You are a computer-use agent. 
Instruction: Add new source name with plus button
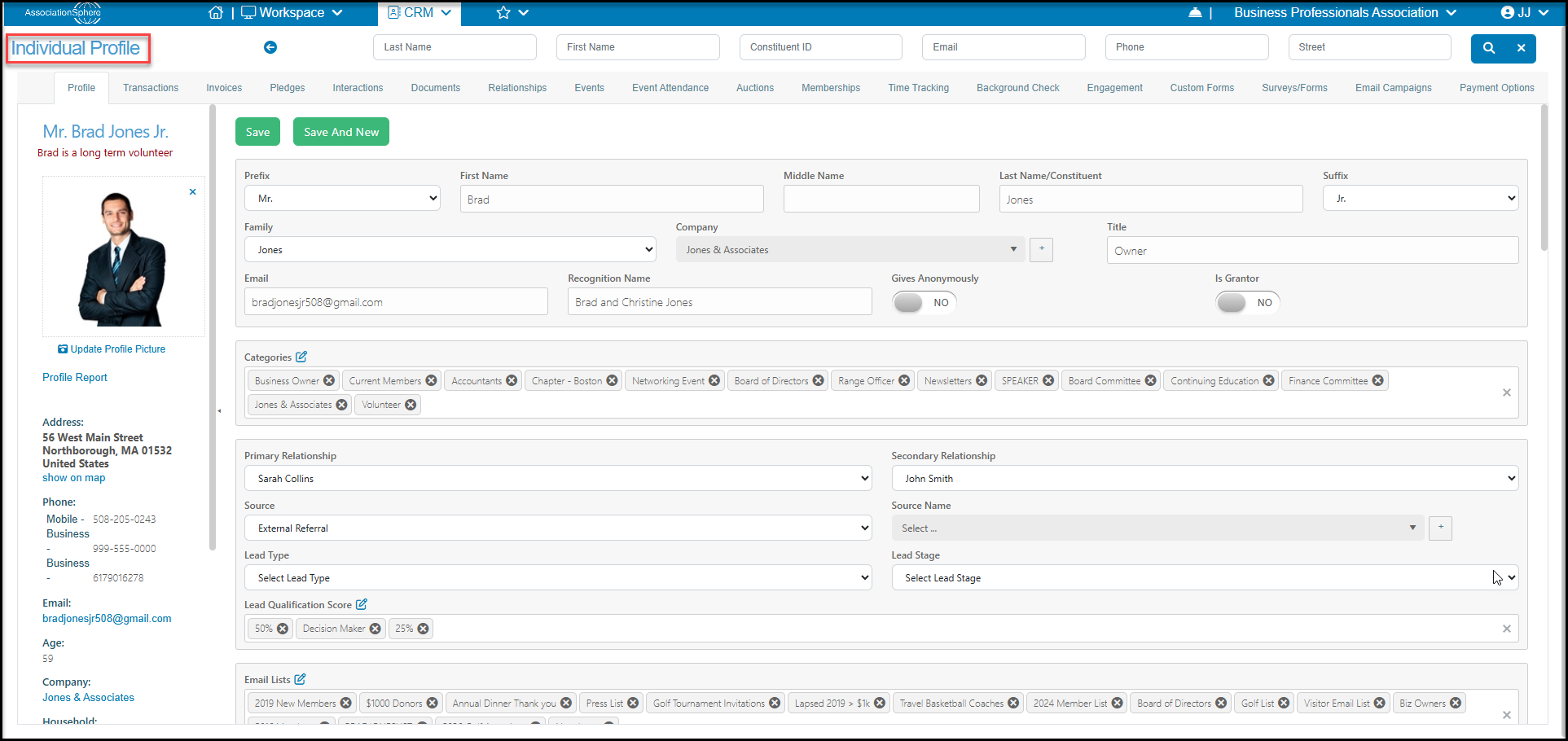click(x=1440, y=528)
